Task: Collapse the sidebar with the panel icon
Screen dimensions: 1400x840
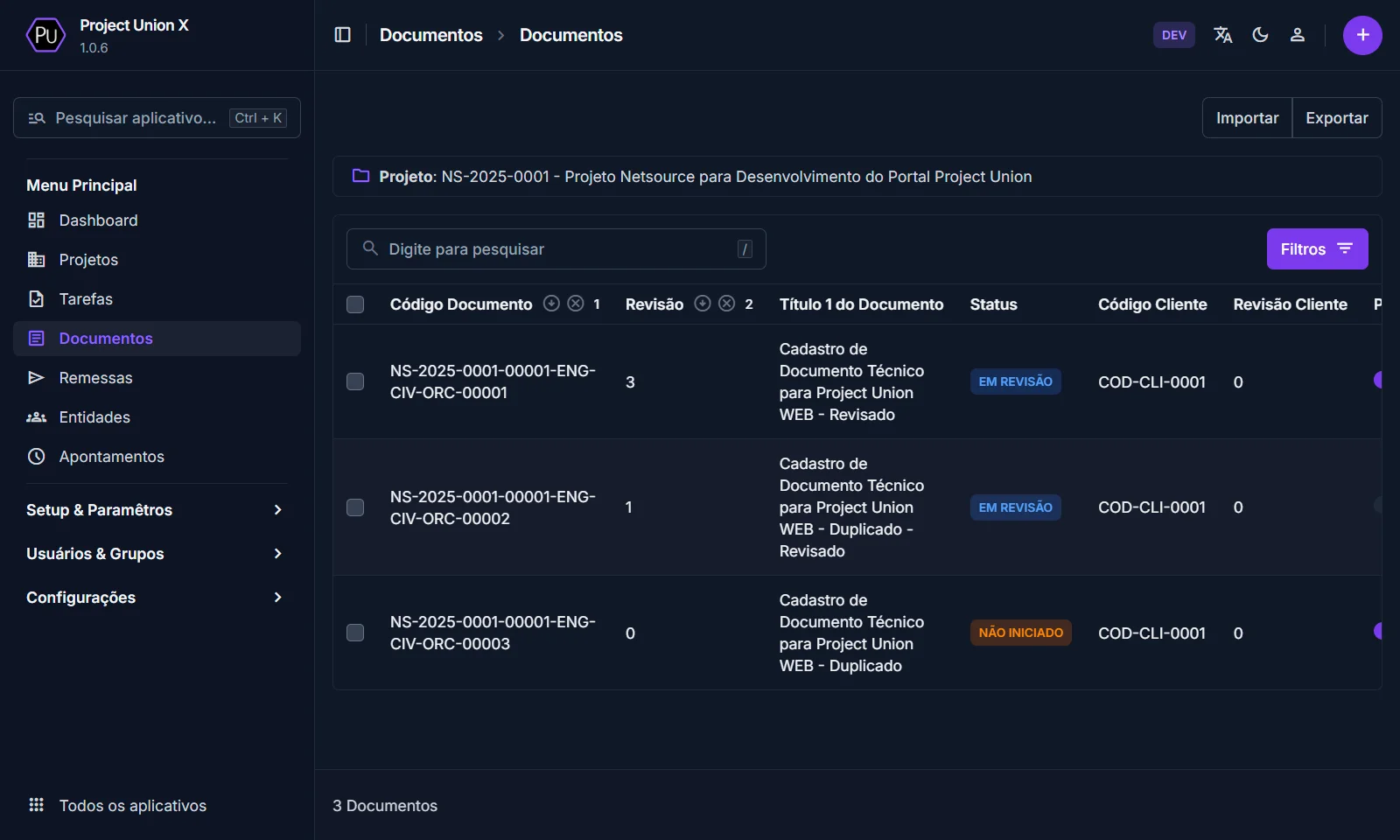Action: click(343, 35)
